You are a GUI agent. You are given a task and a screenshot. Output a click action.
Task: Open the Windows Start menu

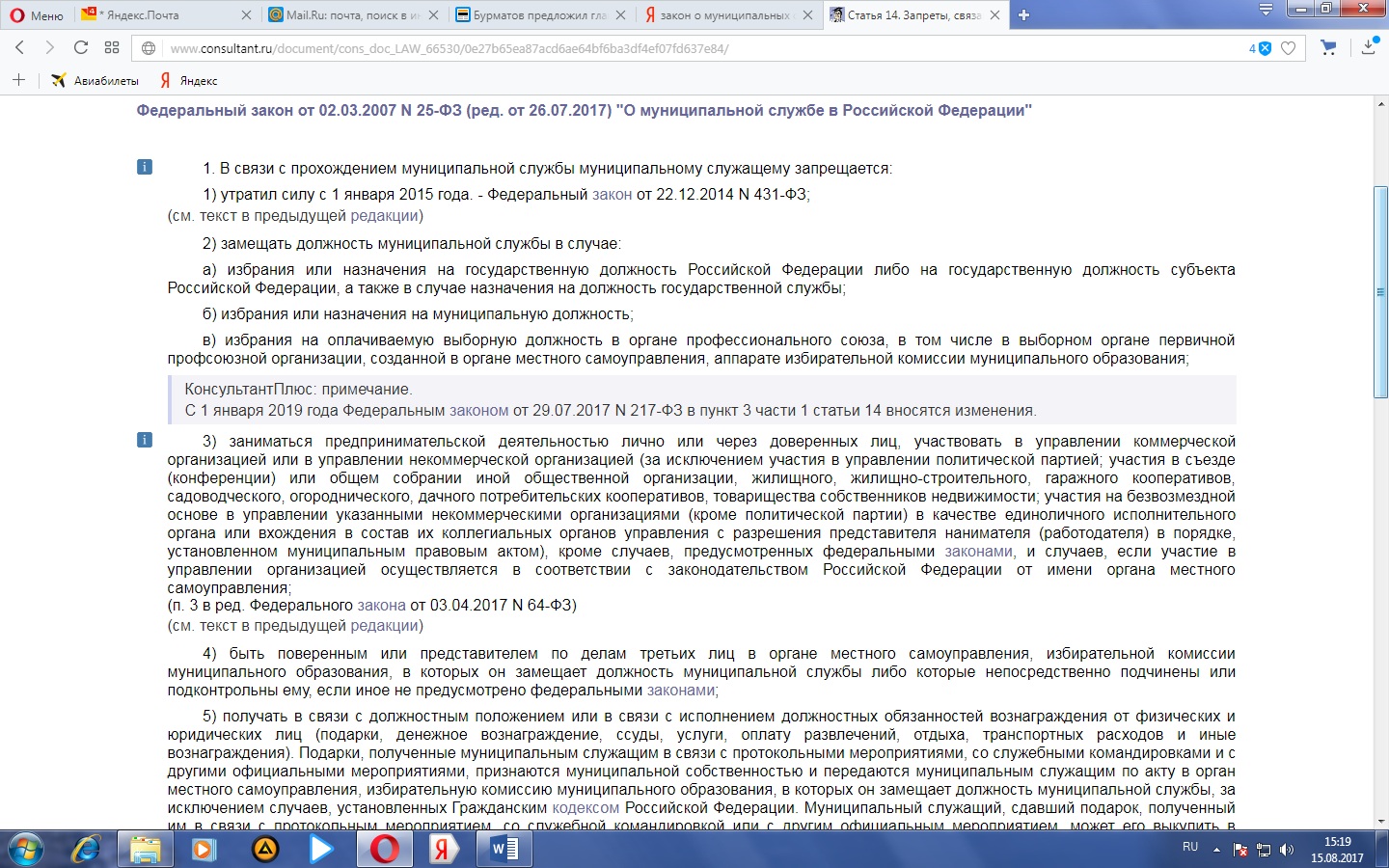pos(26,850)
